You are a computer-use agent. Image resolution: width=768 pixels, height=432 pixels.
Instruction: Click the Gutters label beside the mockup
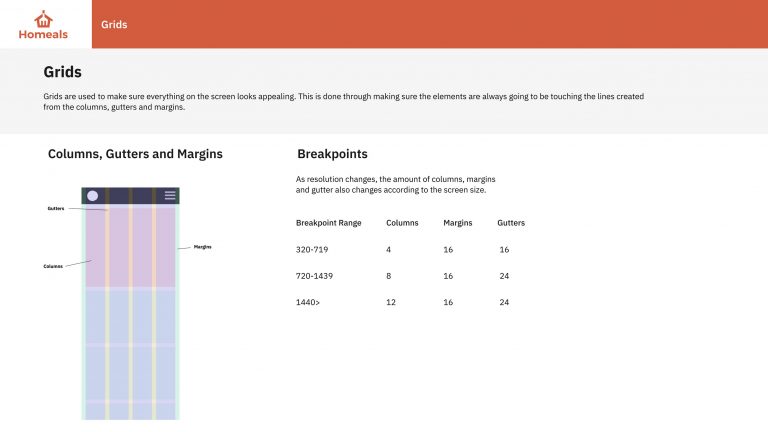56,208
